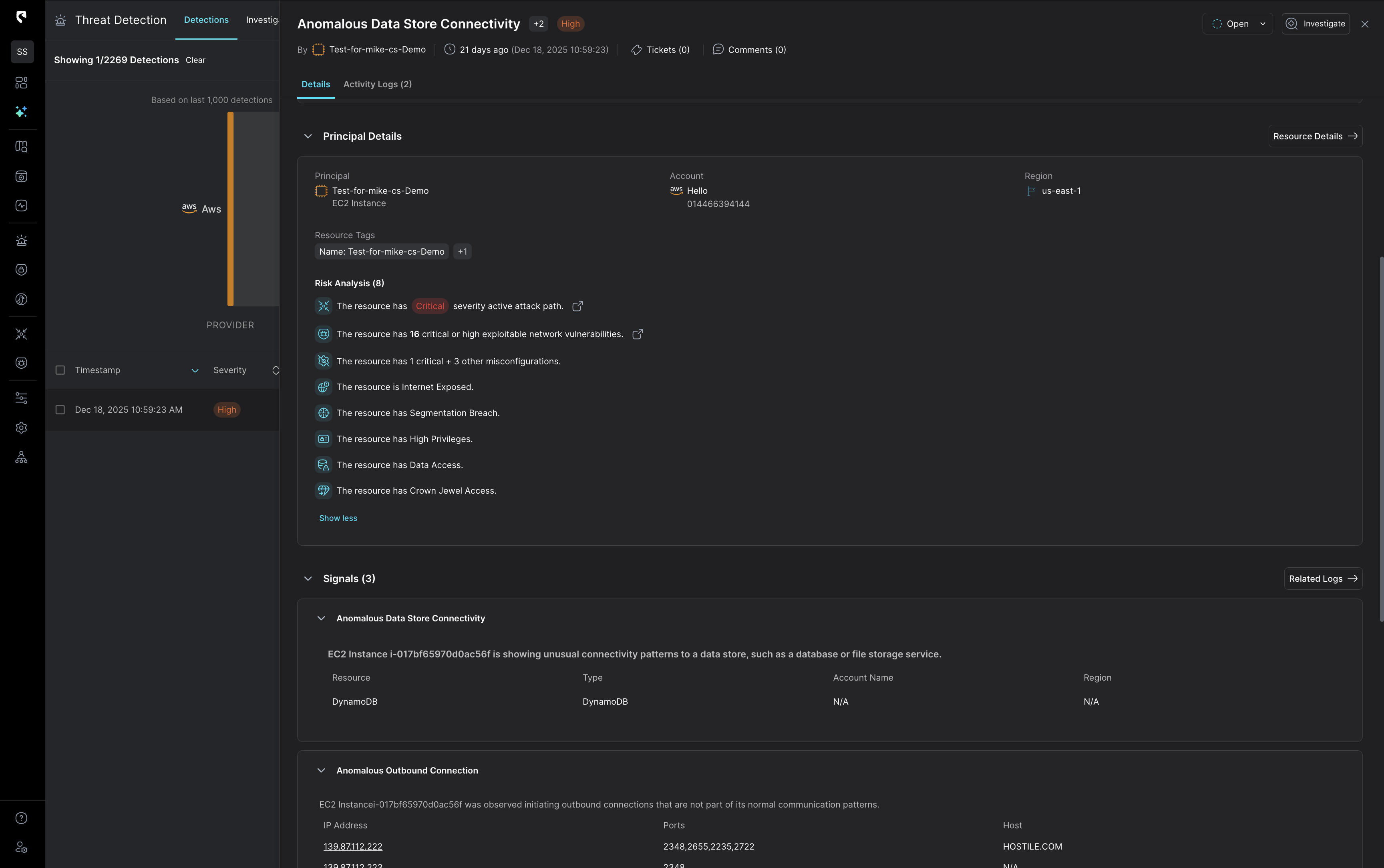The height and width of the screenshot is (868, 1384).
Task: Open the Open status dropdown
Action: (x=1237, y=24)
